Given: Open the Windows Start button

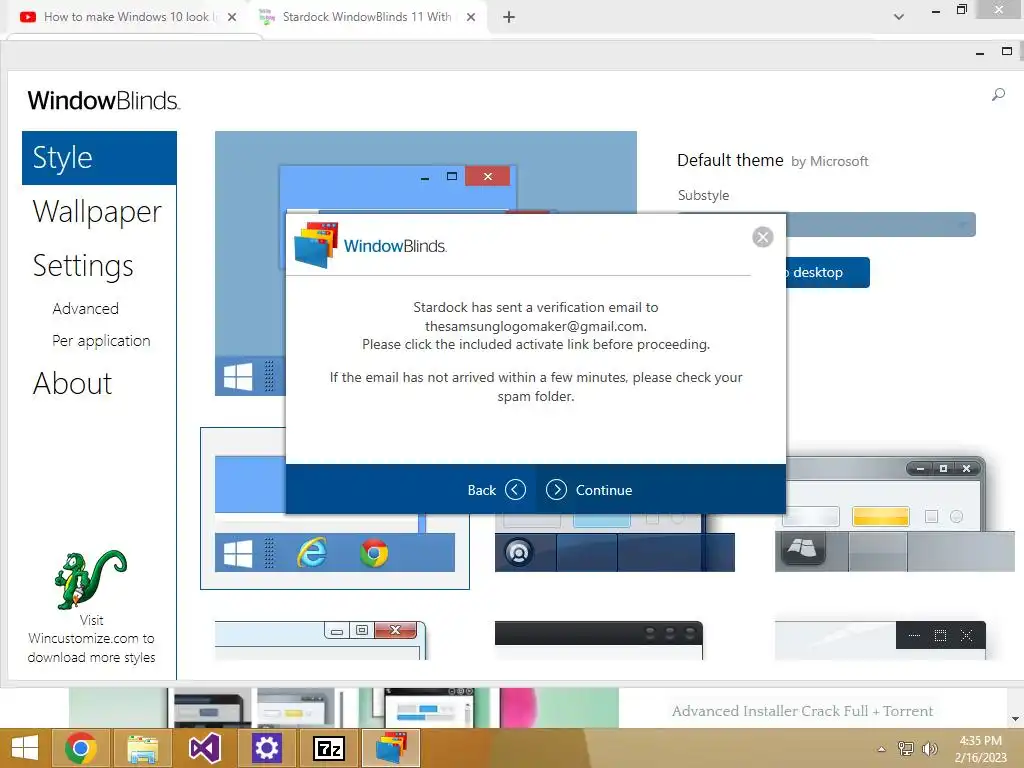Looking at the screenshot, I should (25, 748).
